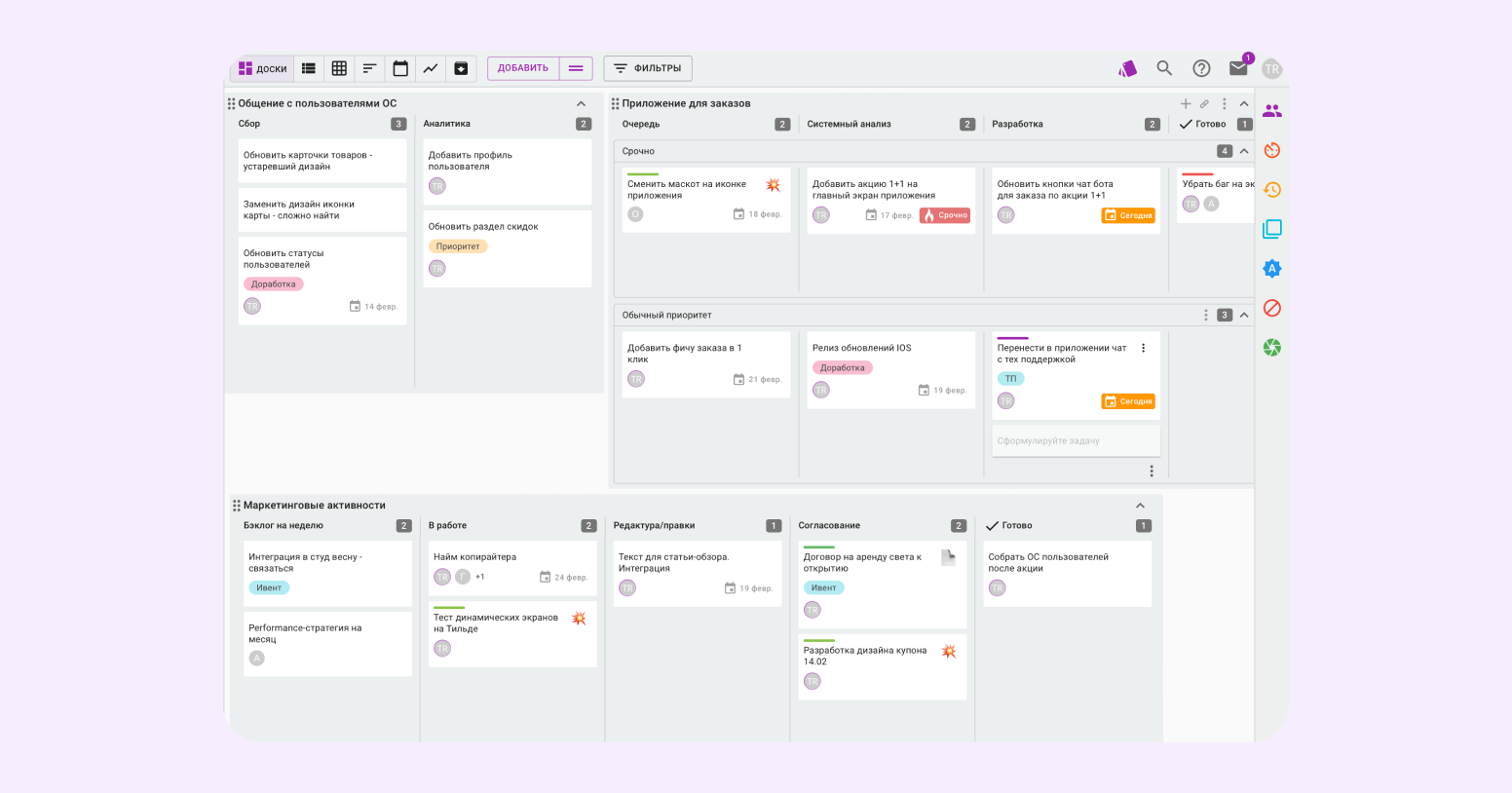Image resolution: width=1512 pixels, height=793 pixels.
Task: Open card Заменить дизайн иконки карты
Action: (322, 209)
